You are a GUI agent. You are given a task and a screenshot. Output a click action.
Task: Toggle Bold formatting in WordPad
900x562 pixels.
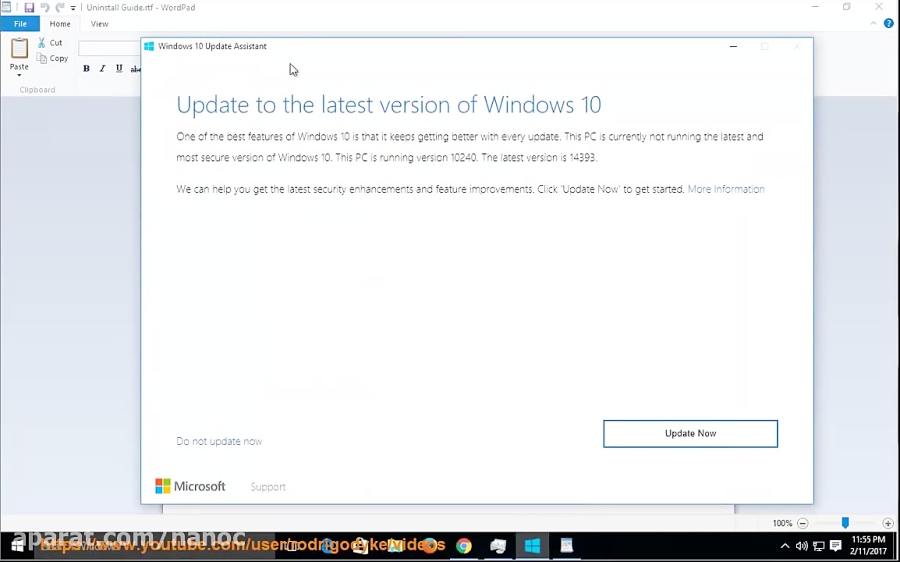(x=86, y=68)
